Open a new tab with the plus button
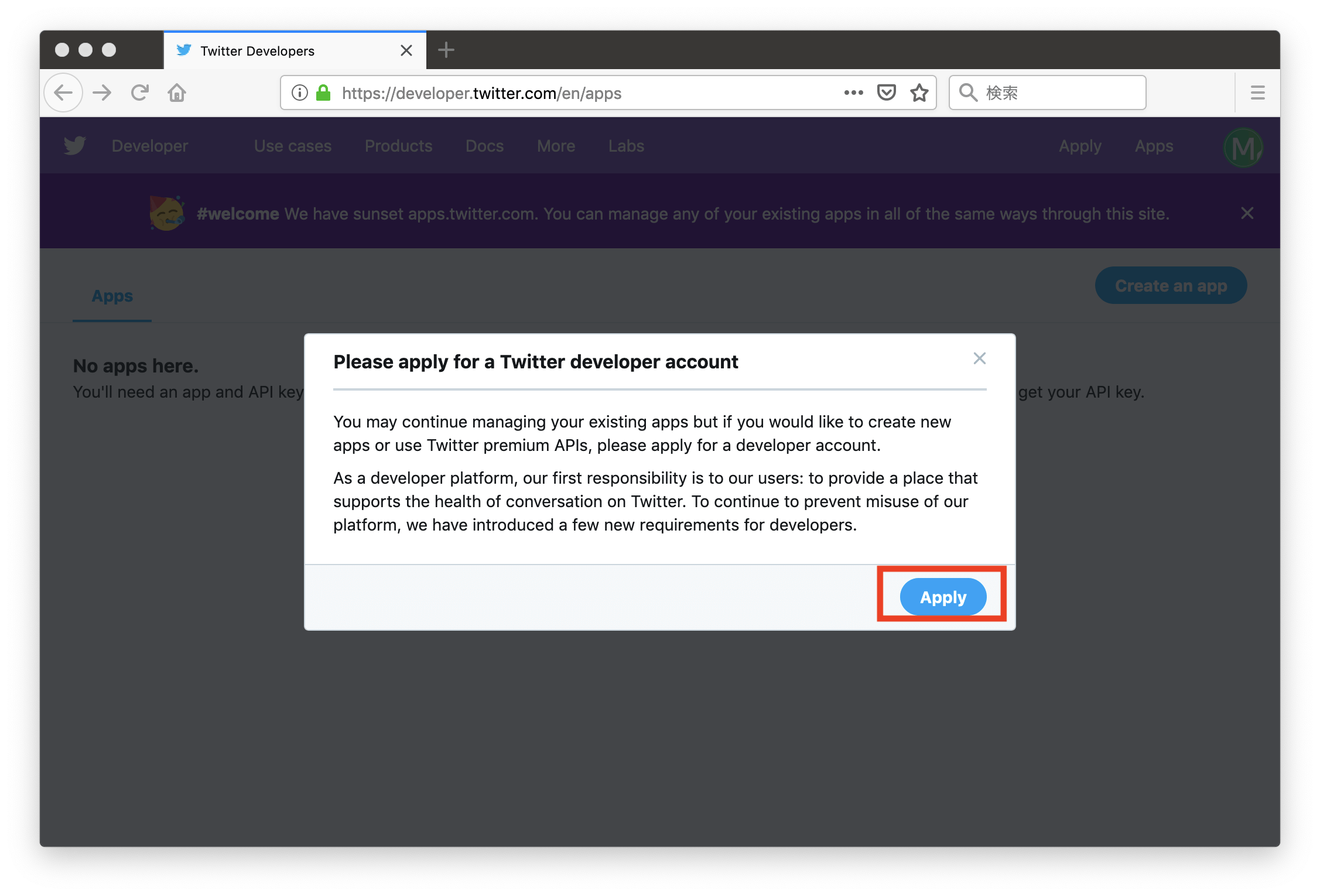The width and height of the screenshot is (1320, 896). pyautogui.click(x=446, y=50)
